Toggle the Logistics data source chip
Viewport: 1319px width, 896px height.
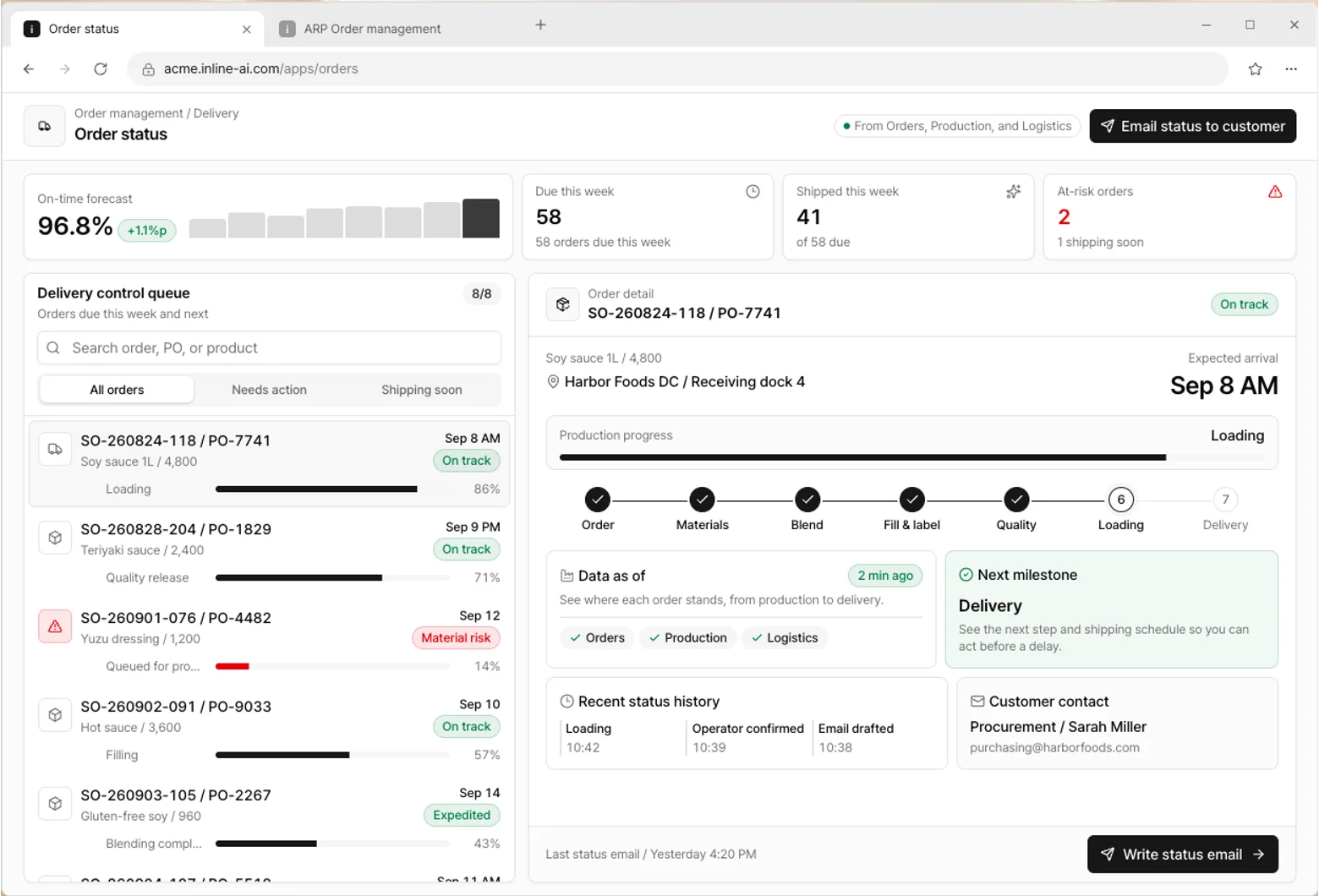point(785,638)
